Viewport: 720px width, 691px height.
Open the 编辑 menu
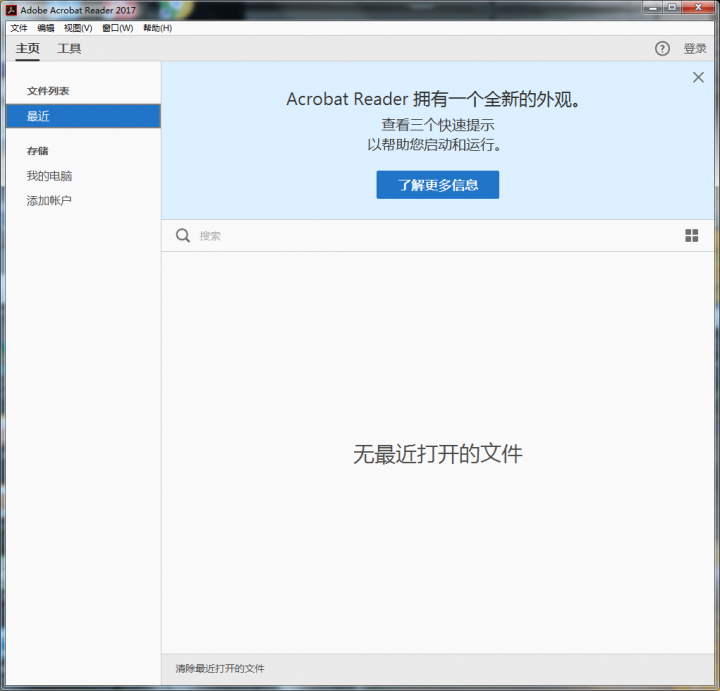(45, 28)
